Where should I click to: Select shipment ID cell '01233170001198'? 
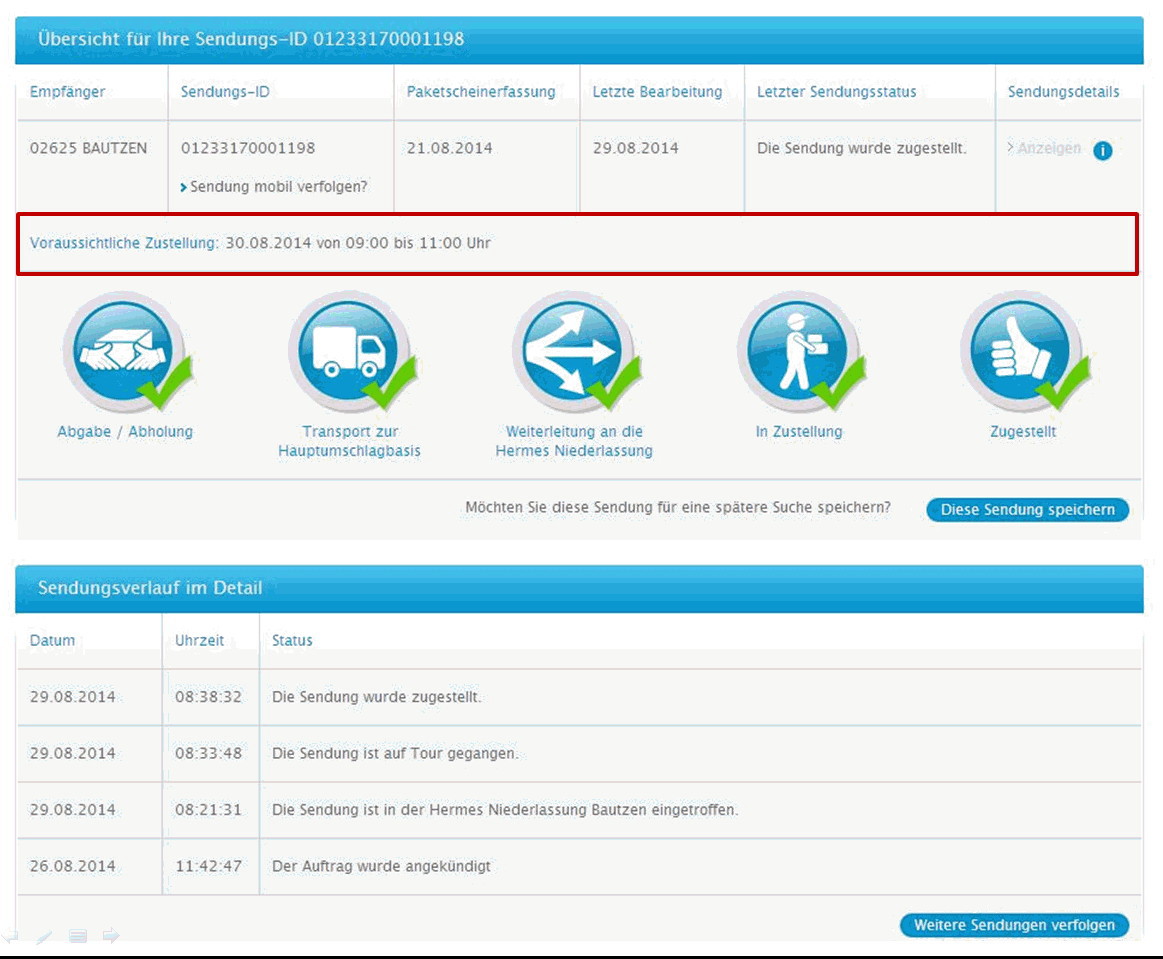[x=248, y=148]
